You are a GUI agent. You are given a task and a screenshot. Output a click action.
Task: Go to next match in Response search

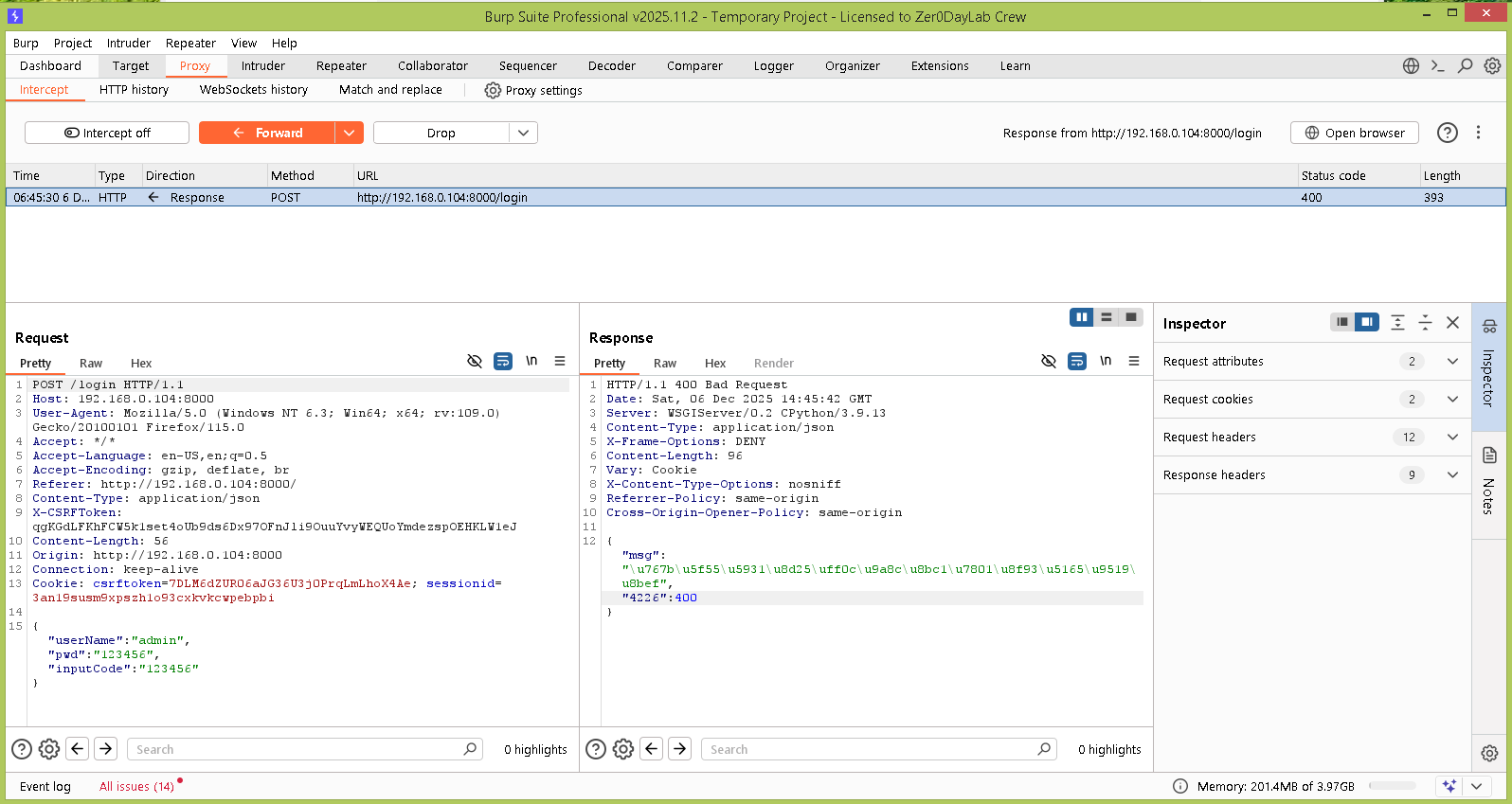point(680,749)
